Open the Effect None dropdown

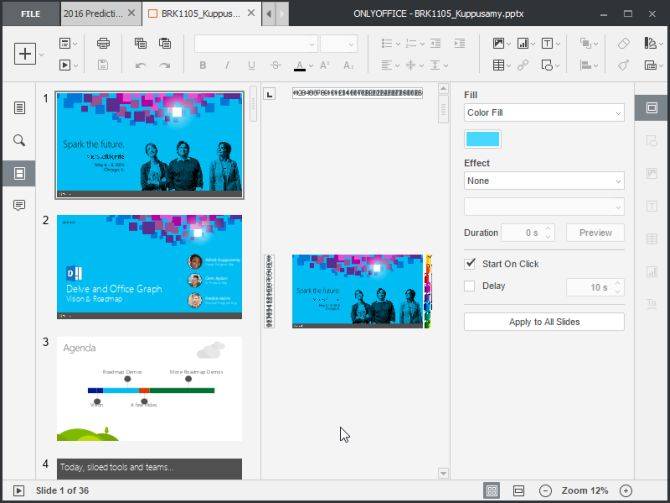pyautogui.click(x=544, y=181)
